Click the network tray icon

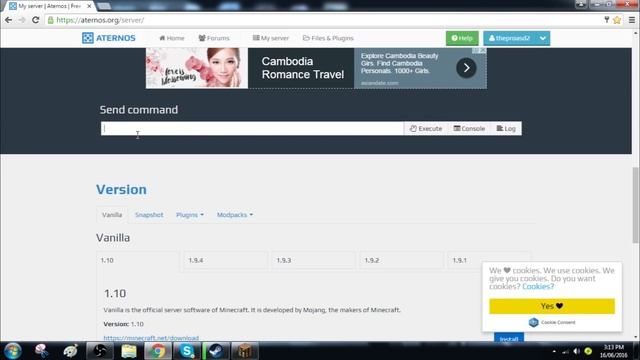coord(565,351)
